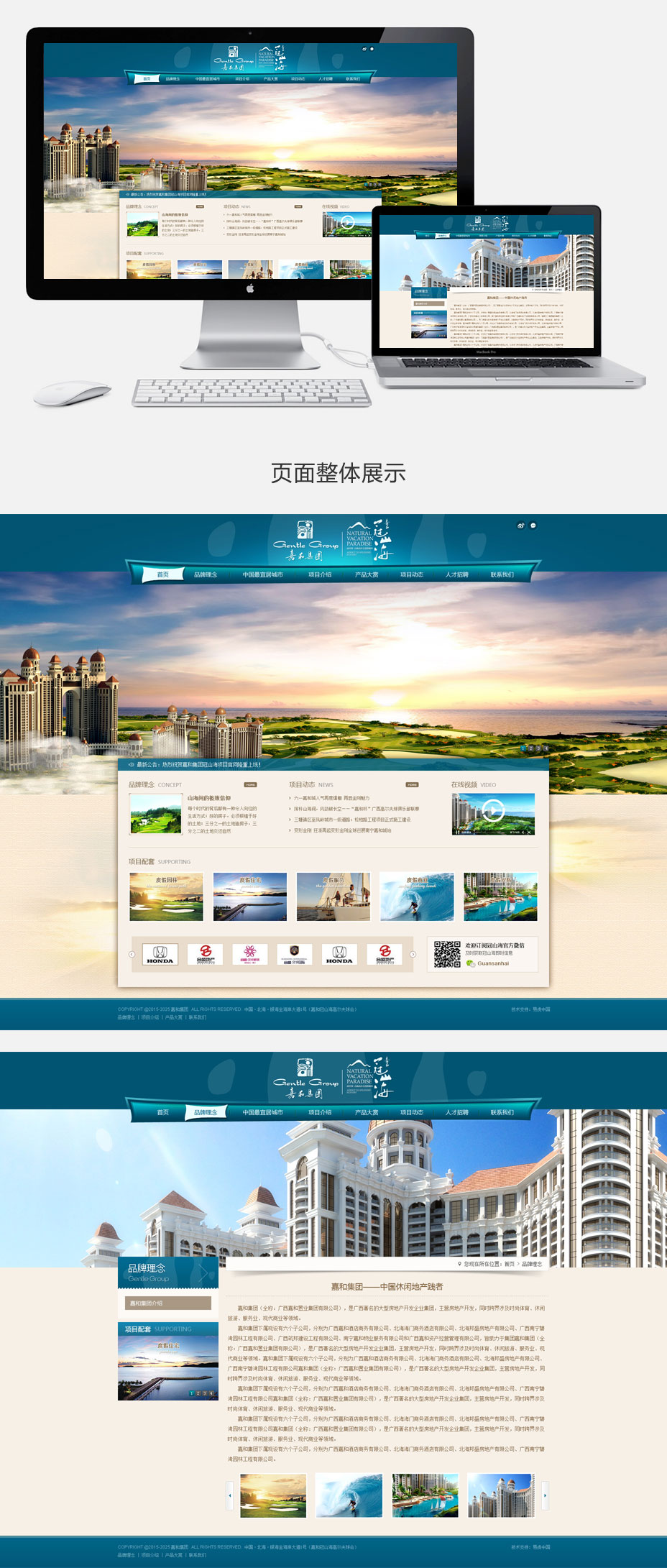The height and width of the screenshot is (1568, 667).
Task: Open the Honda logo next to the left arrow
Action: (160, 954)
